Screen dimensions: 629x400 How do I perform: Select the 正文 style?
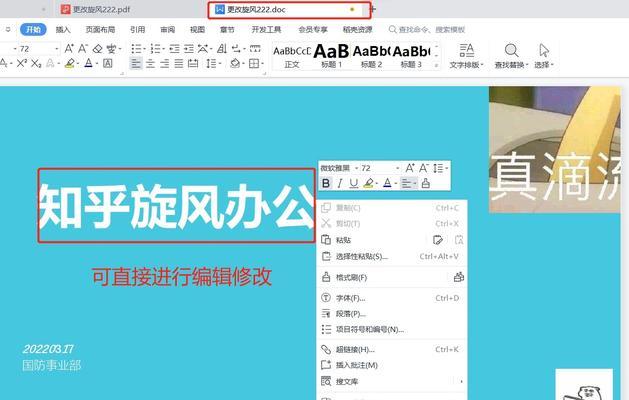292,57
